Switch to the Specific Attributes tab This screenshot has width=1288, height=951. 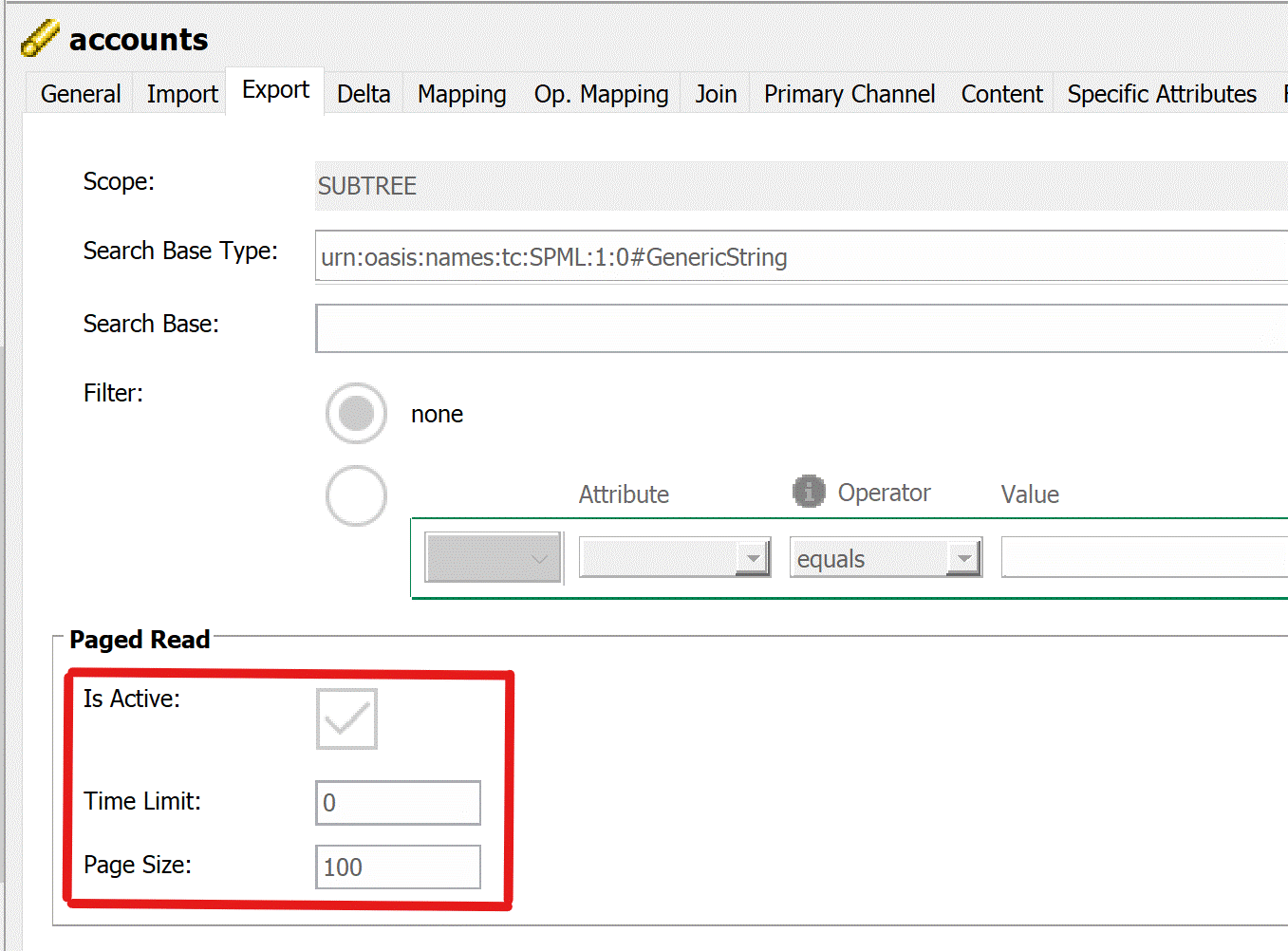click(x=1162, y=93)
